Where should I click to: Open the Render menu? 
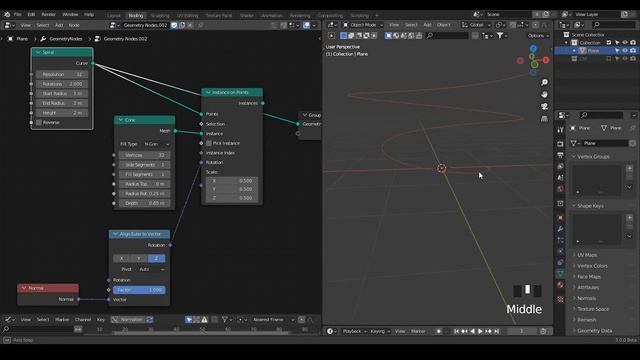tap(49, 14)
